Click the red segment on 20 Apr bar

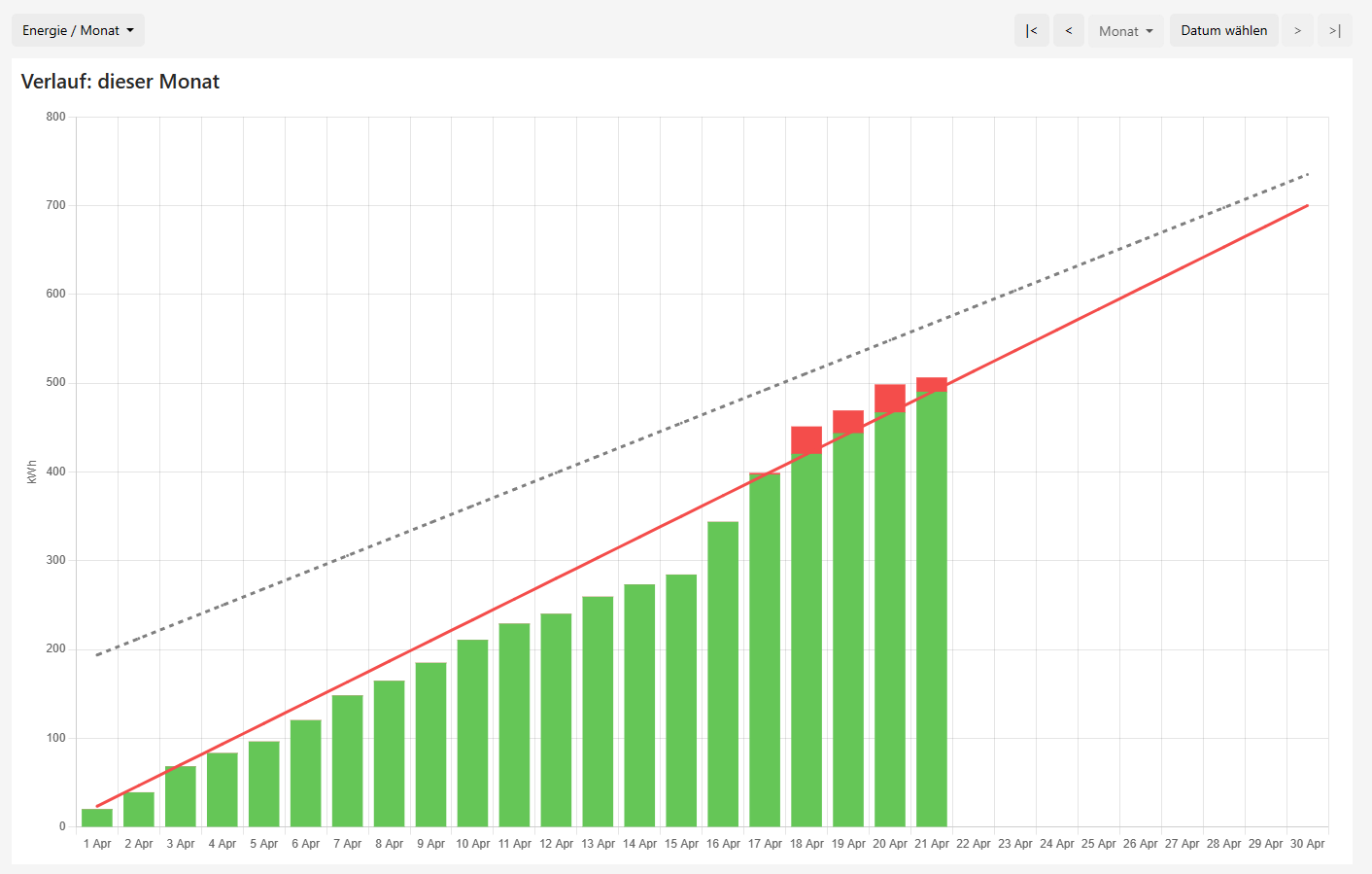(890, 398)
